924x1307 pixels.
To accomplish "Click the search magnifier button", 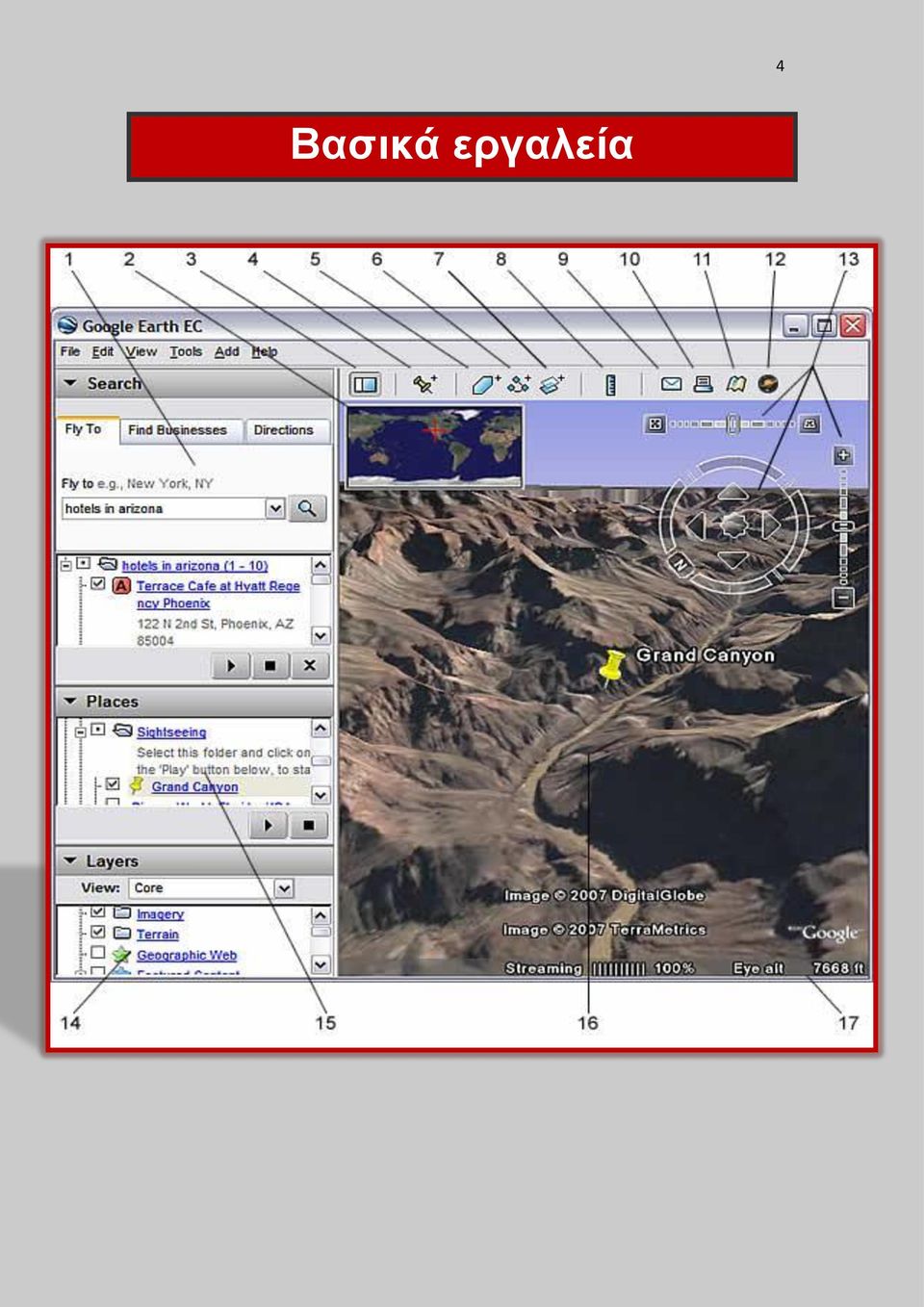I will 308,508.
